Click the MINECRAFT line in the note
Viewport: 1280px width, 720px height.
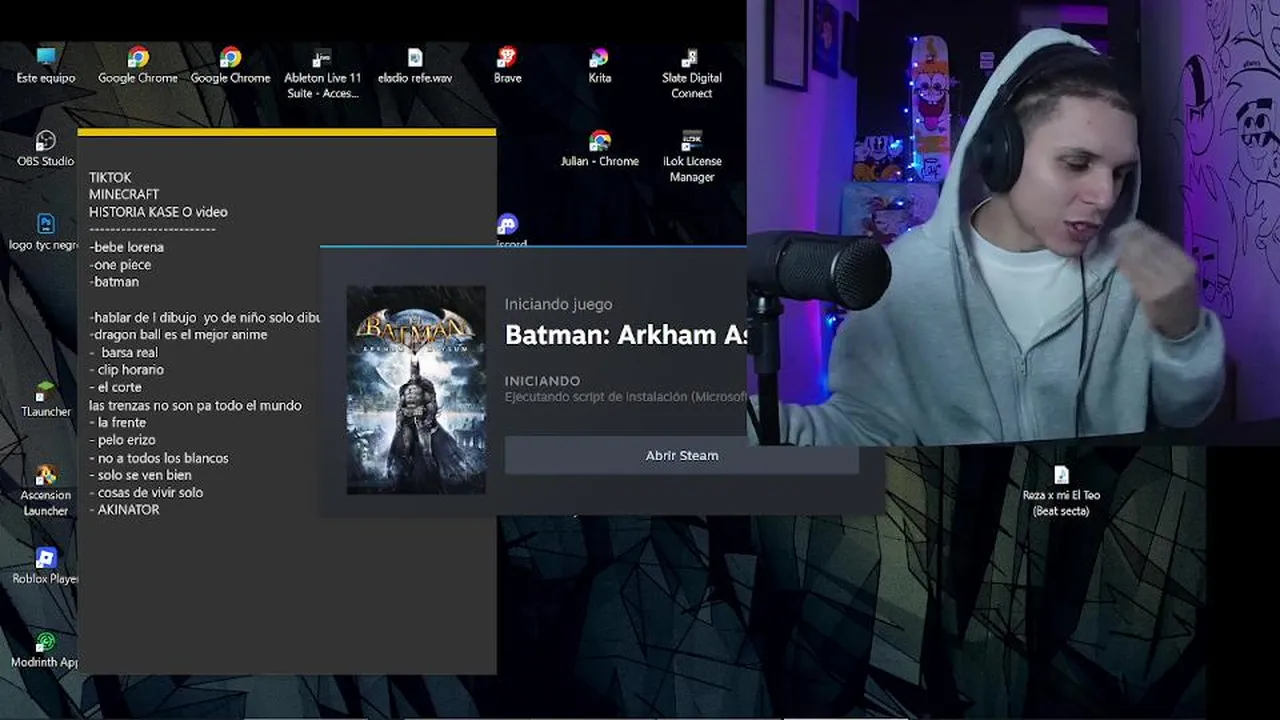(124, 194)
